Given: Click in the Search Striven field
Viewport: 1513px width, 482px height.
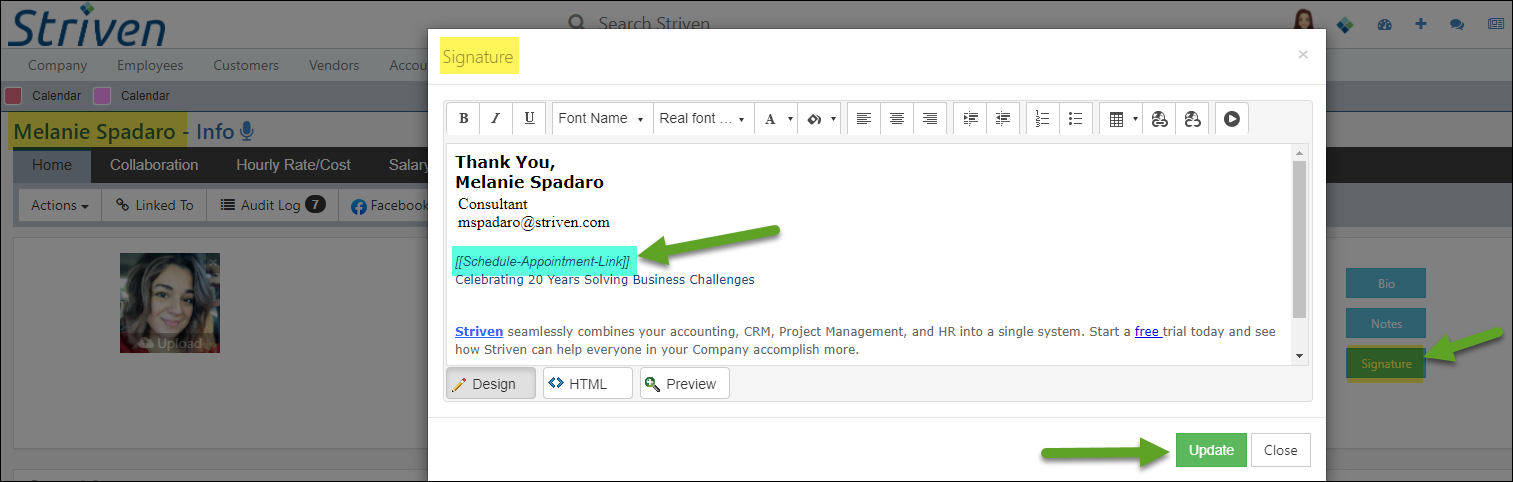Looking at the screenshot, I should click(654, 23).
